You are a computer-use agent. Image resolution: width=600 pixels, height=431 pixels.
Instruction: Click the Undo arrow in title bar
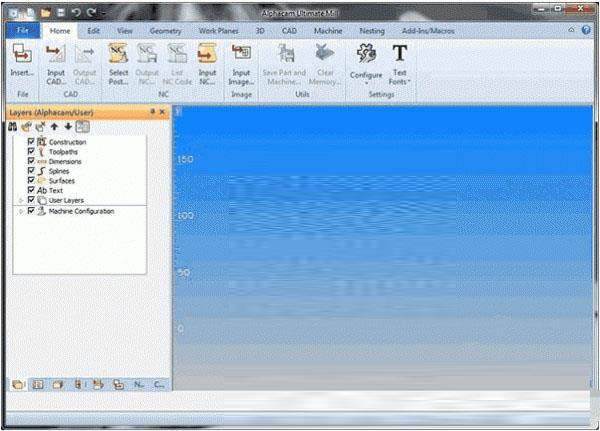click(76, 13)
